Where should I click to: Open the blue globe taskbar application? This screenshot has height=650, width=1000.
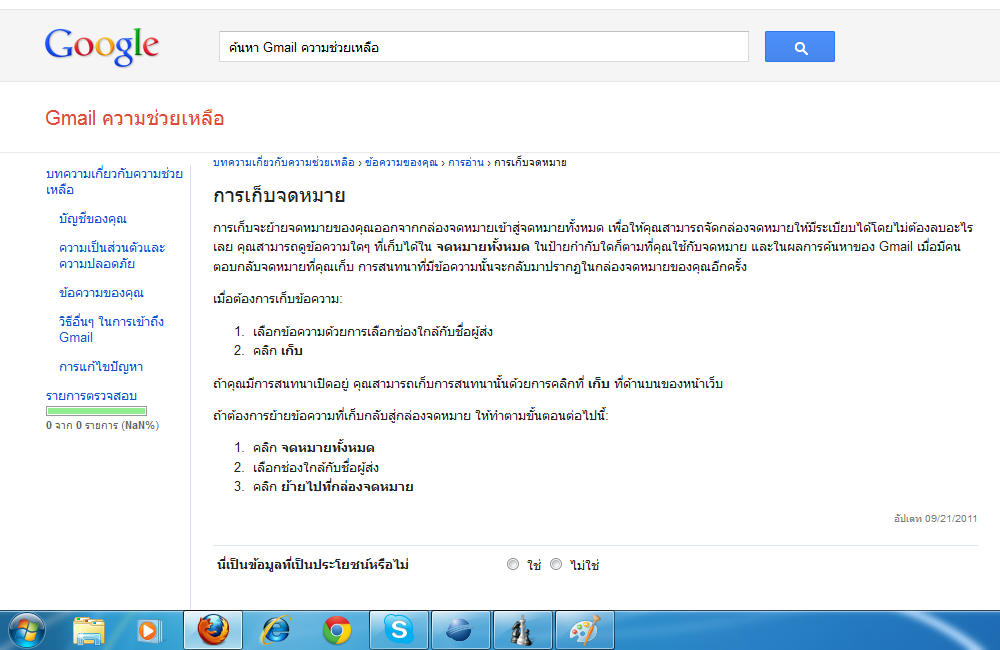tap(460, 630)
